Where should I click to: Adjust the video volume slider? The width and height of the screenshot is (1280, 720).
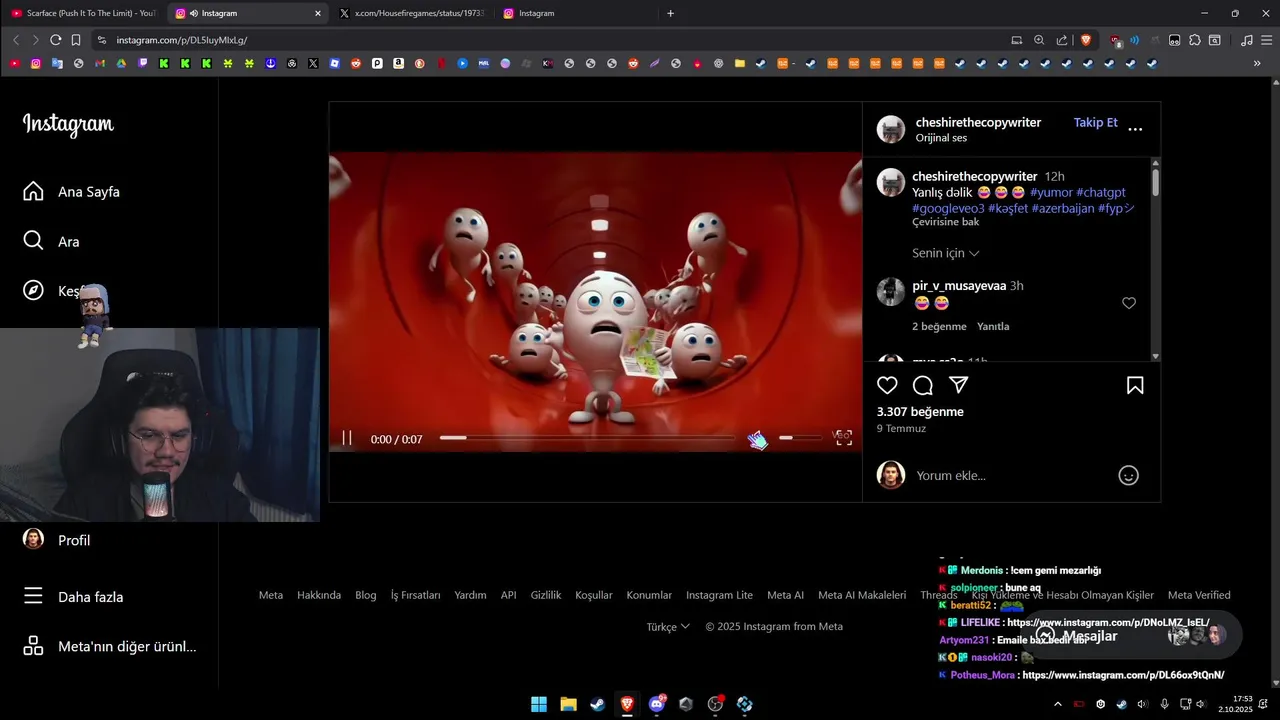[799, 438]
